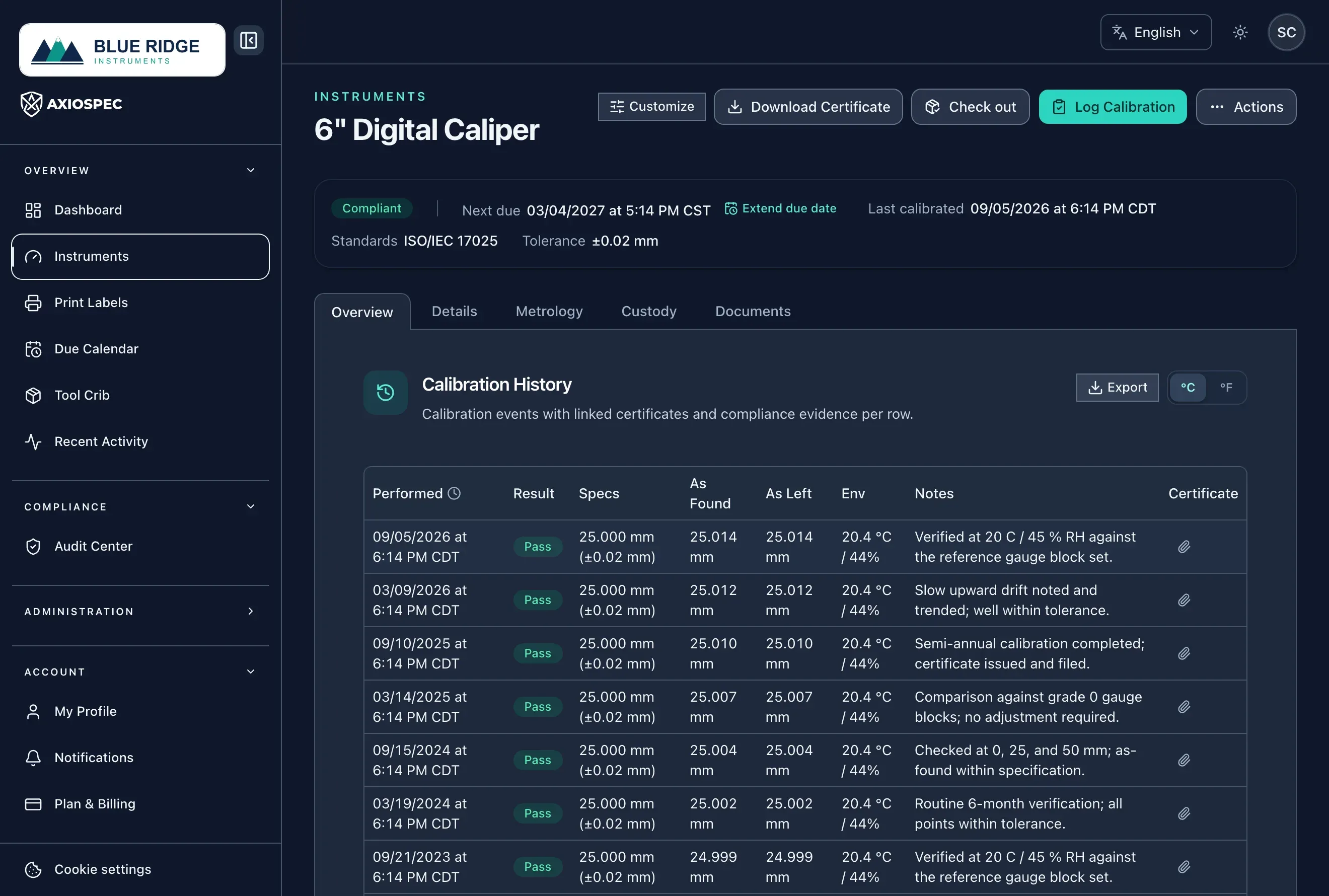Open the English language dropdown
The image size is (1329, 896).
click(x=1156, y=32)
